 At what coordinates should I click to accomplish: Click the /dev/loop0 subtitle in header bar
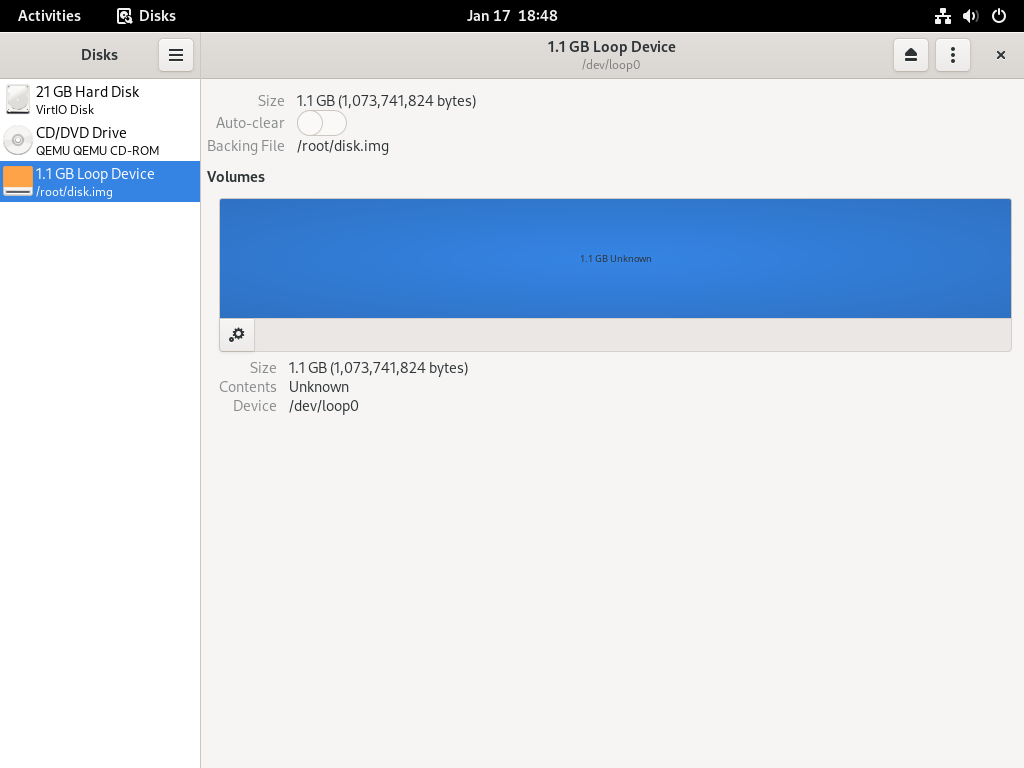coord(611,65)
